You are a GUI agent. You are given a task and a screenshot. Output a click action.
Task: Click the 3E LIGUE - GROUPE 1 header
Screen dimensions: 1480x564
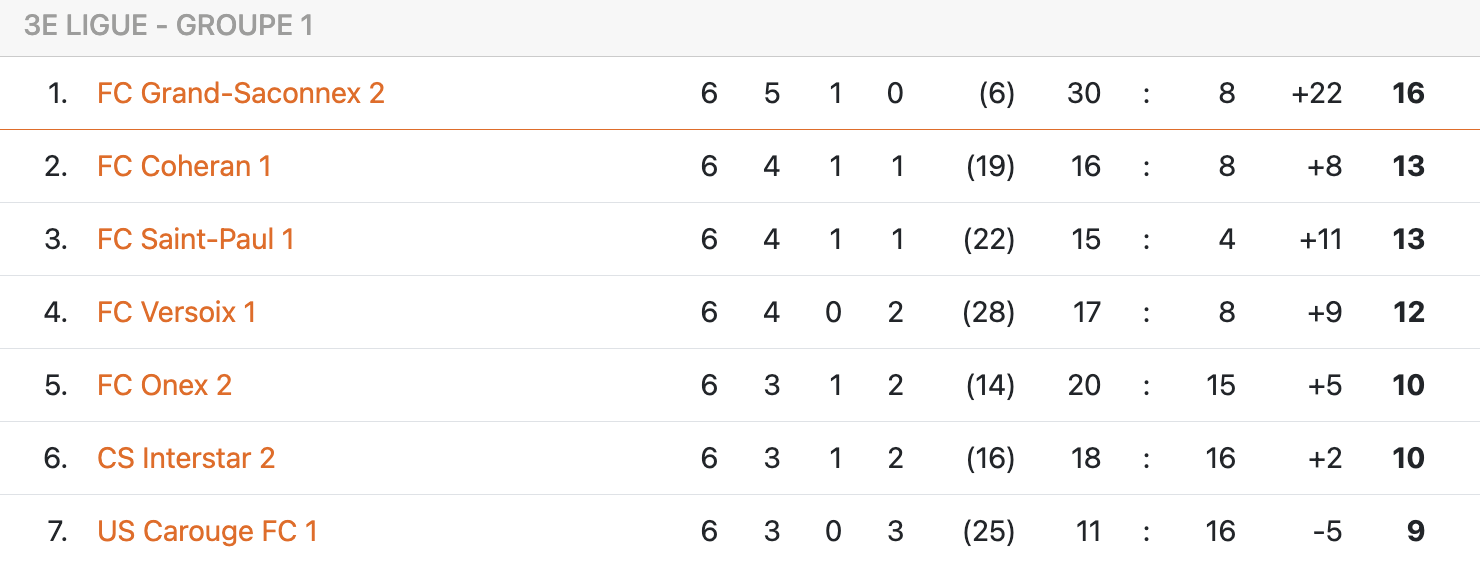tap(169, 25)
